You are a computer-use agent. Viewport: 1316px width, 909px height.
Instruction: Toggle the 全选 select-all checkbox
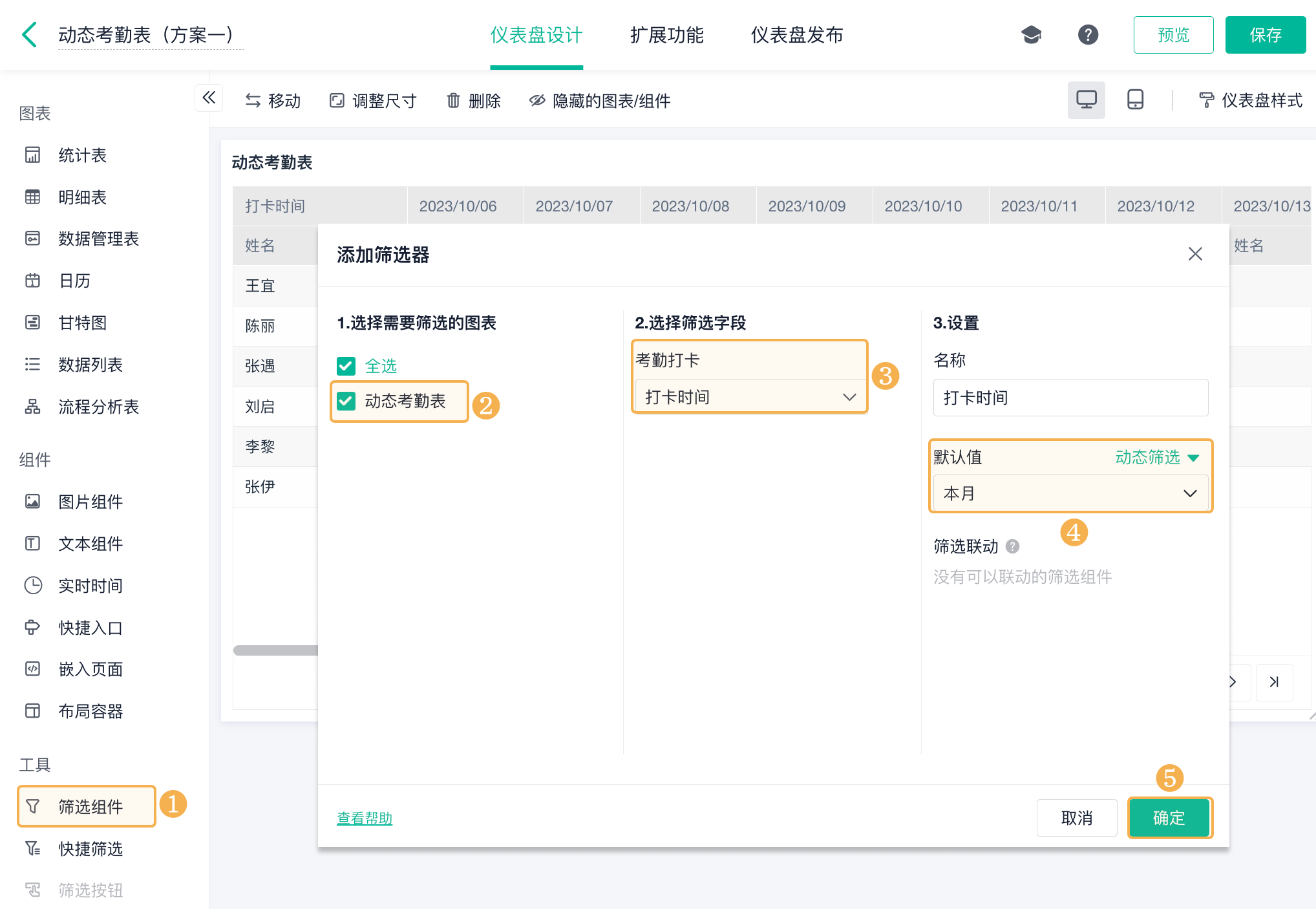(346, 367)
